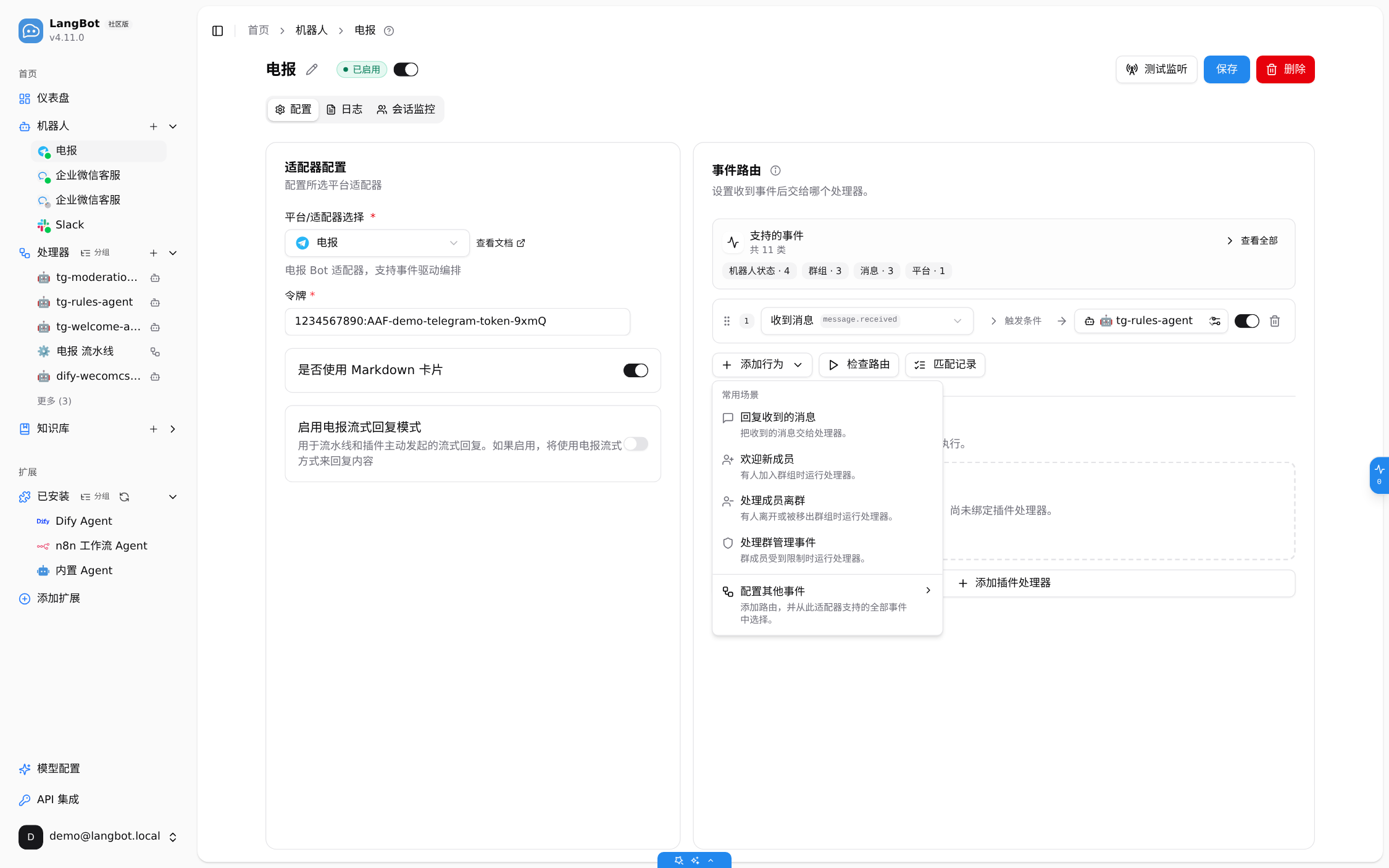Image resolution: width=1389 pixels, height=868 pixels.
Task: Toggle the tg-rules-agent route switch
Action: click(x=1246, y=321)
